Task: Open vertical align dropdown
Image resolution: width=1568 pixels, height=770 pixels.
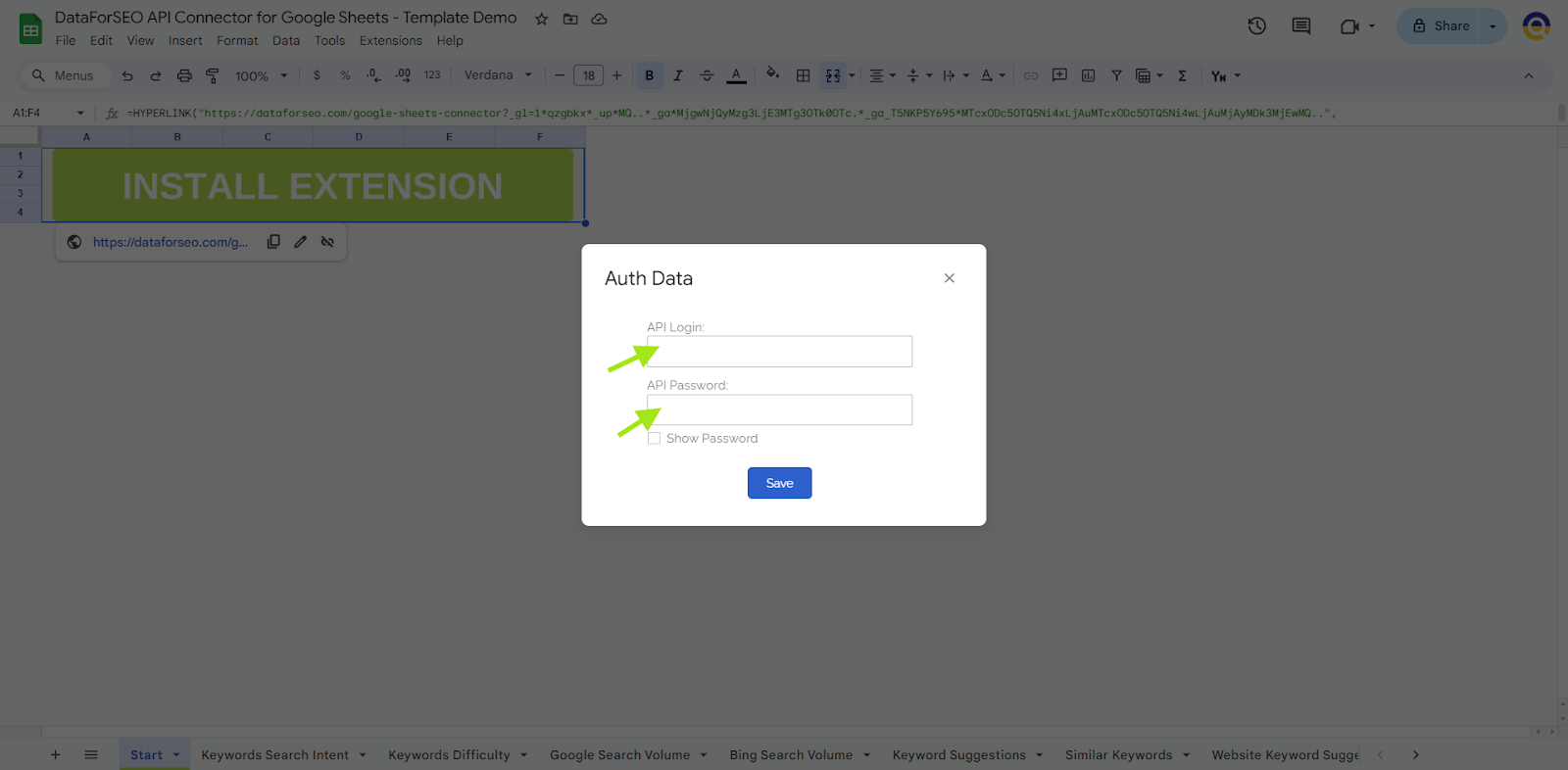Action: (919, 75)
